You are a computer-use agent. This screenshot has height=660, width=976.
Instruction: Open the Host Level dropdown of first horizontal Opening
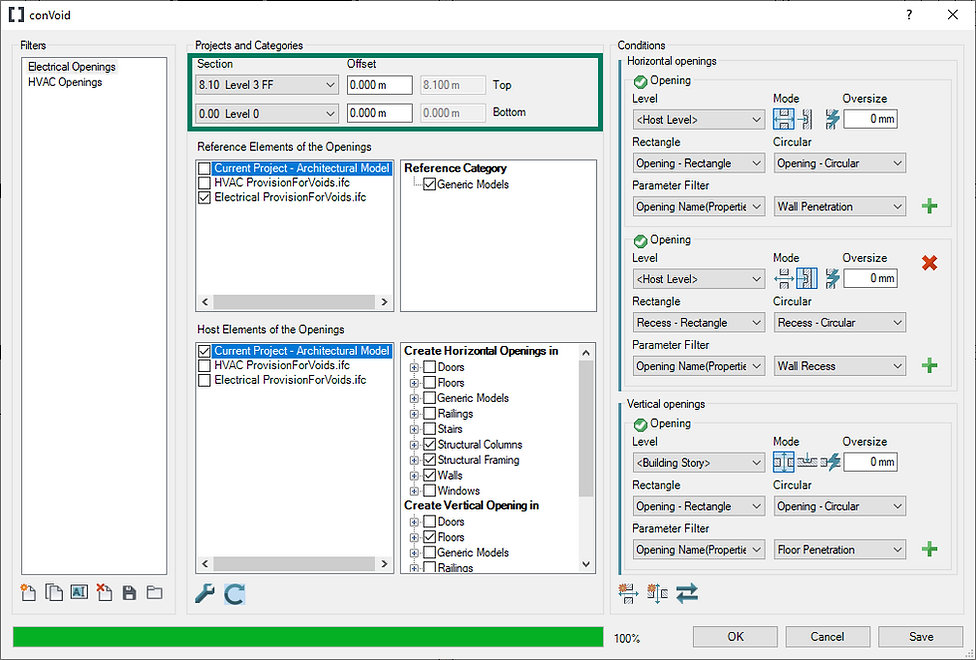point(698,120)
